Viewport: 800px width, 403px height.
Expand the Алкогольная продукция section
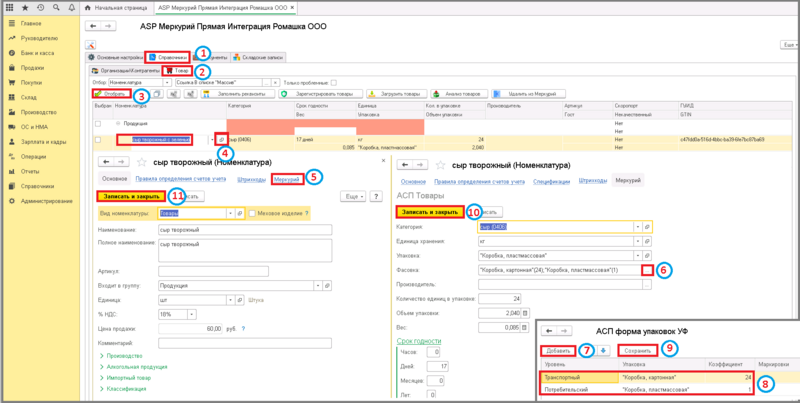pos(135,367)
